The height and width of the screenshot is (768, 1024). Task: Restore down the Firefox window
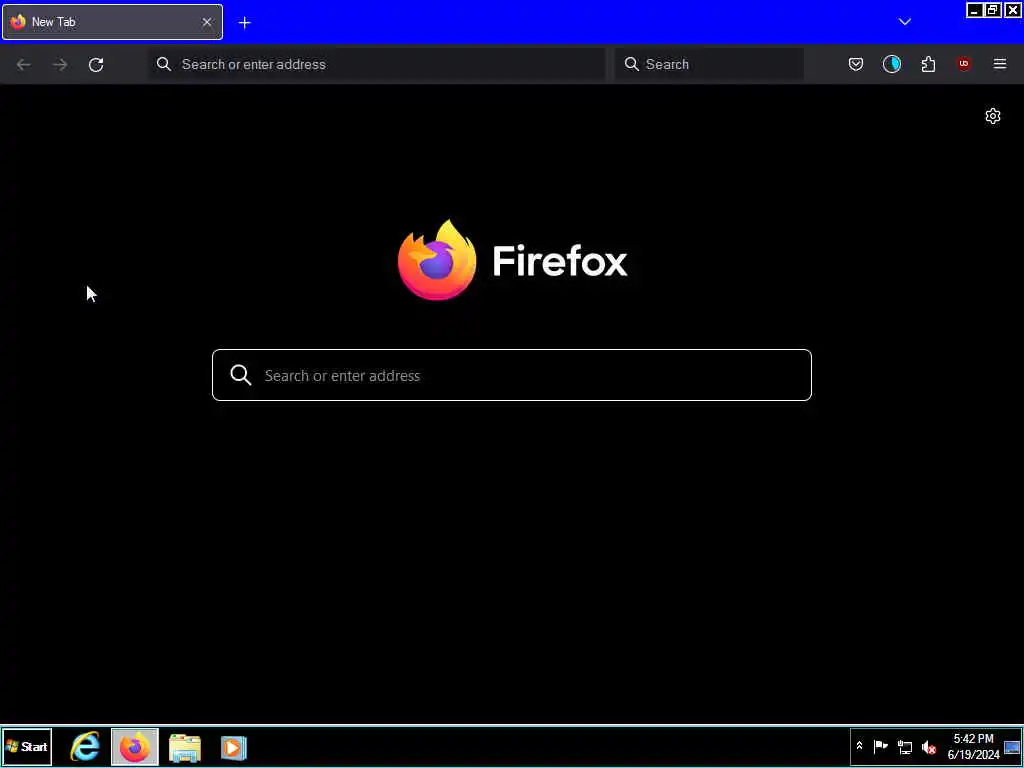993,10
